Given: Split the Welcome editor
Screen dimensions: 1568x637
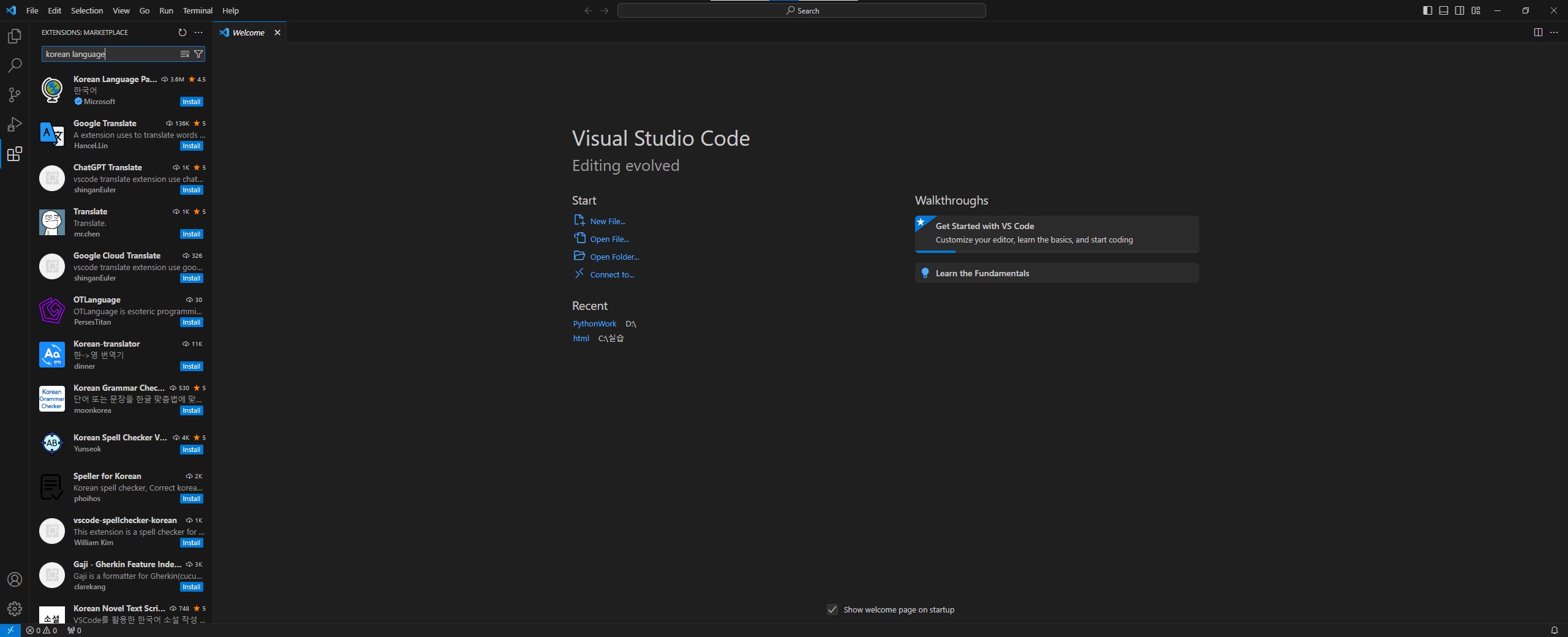Looking at the screenshot, I should [1538, 32].
